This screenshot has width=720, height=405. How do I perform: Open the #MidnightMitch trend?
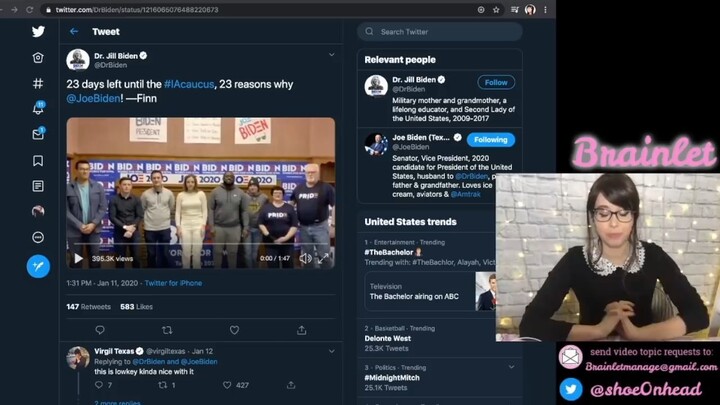392,378
